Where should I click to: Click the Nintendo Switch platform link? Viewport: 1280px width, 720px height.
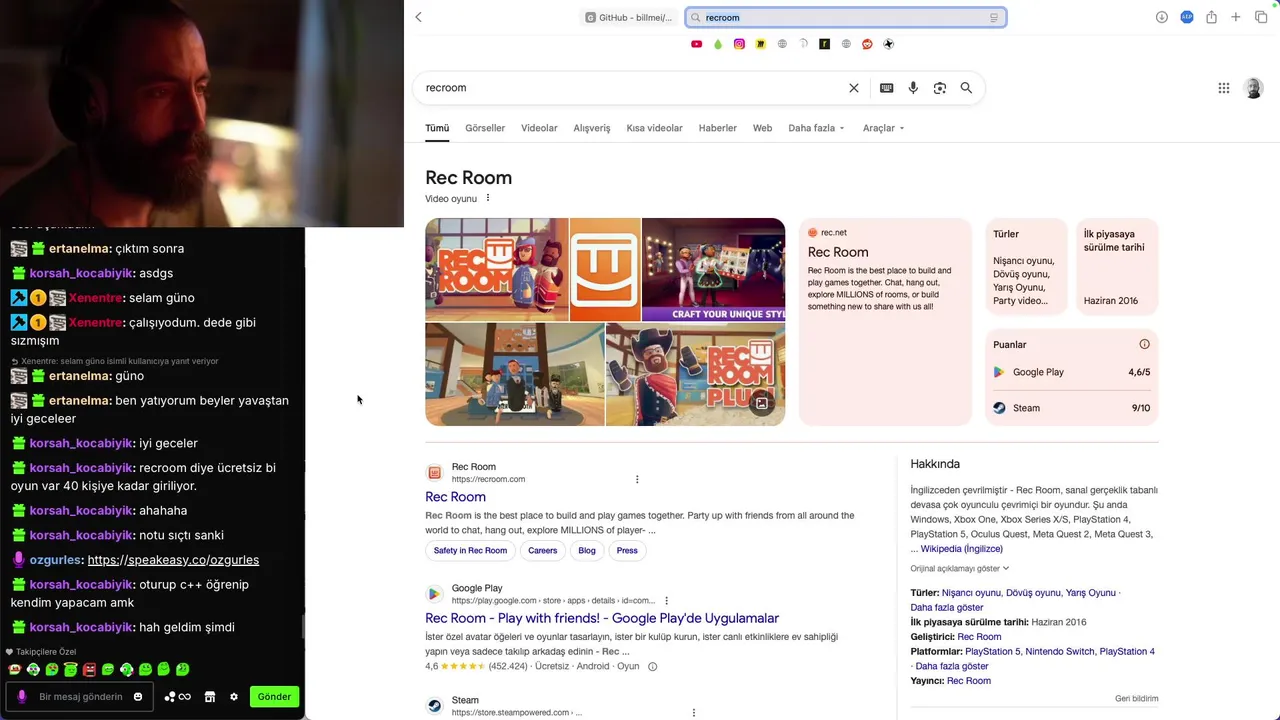pos(1059,652)
